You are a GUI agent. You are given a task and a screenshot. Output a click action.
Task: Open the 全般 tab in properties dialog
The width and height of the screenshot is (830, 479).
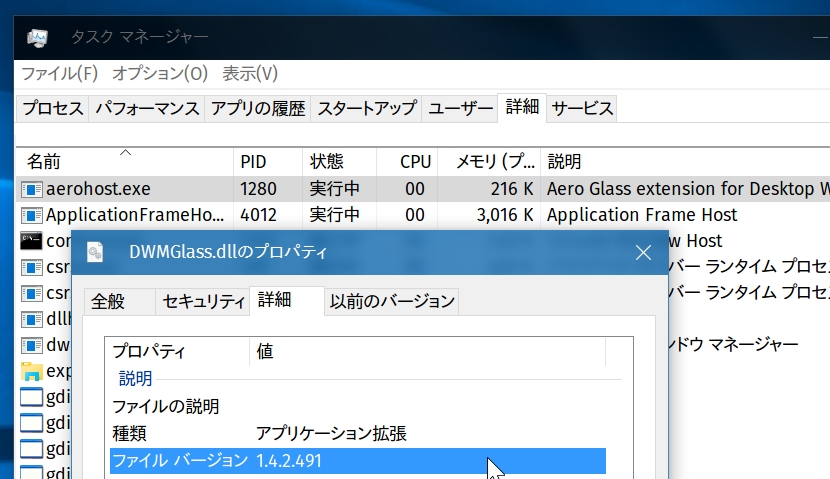[x=120, y=302]
